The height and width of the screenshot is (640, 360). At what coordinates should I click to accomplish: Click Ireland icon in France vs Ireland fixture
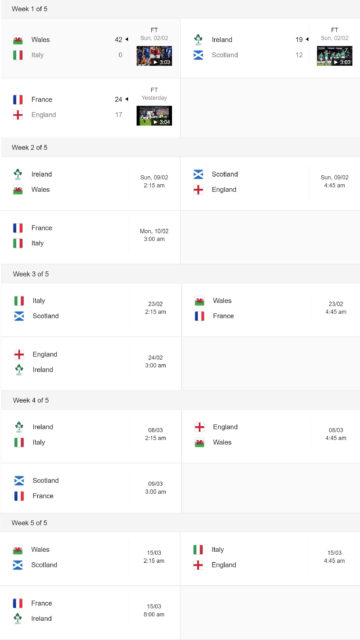pyautogui.click(x=18, y=618)
